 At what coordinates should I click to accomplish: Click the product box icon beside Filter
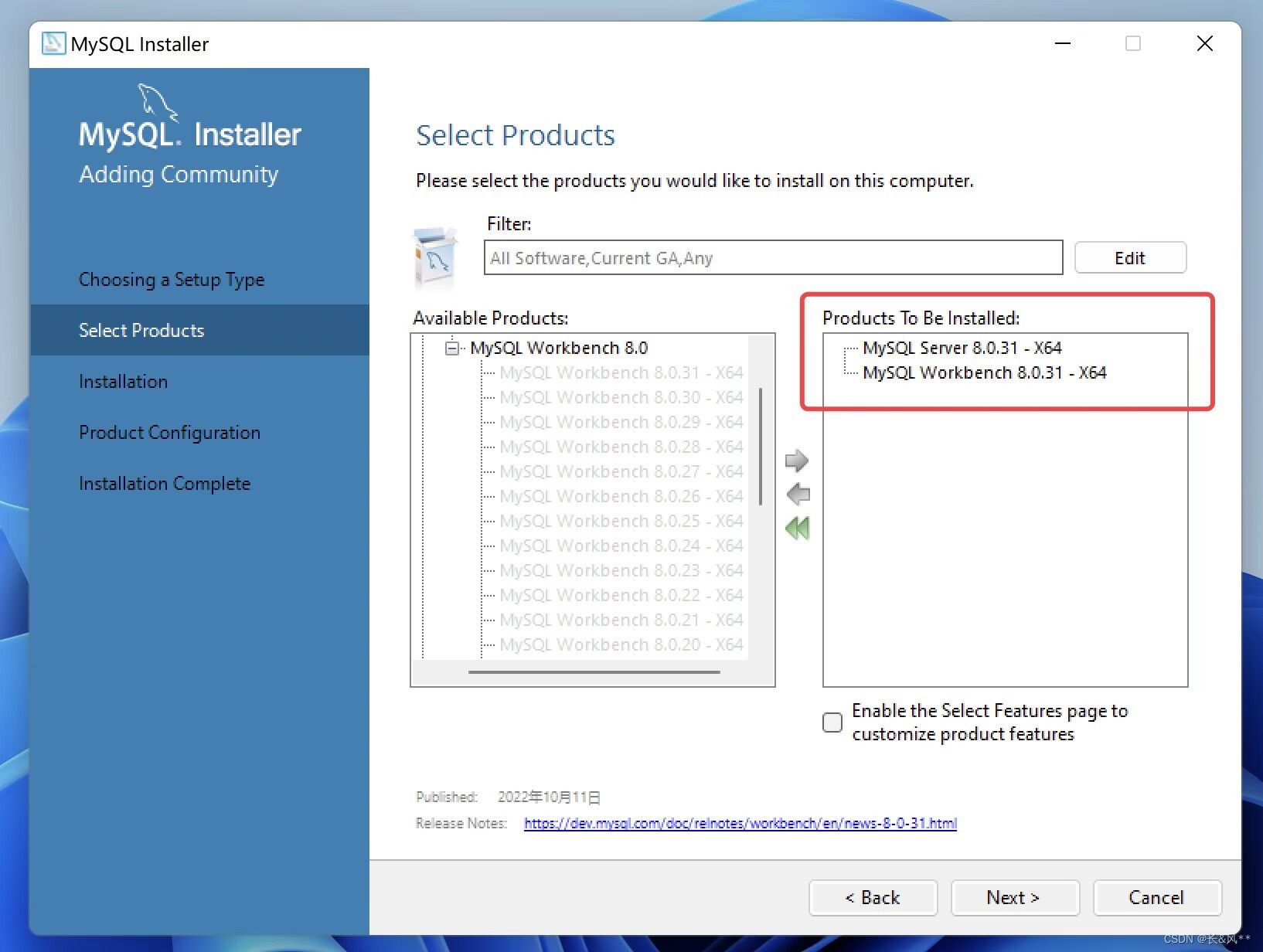pyautogui.click(x=435, y=257)
